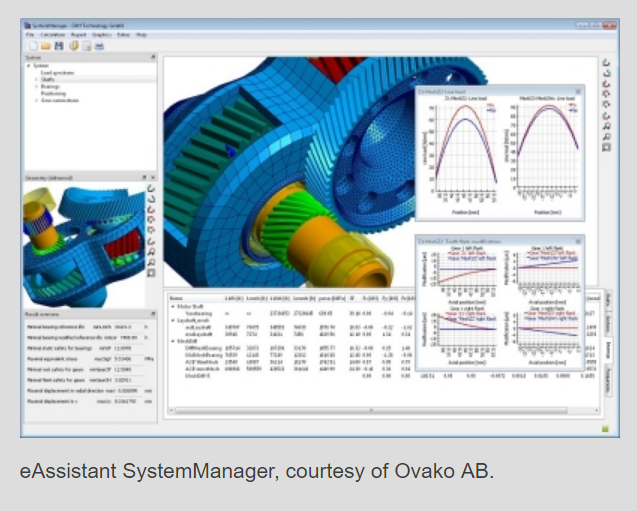
Task: Close the Geometry (deformed) panel
Action: click(153, 177)
